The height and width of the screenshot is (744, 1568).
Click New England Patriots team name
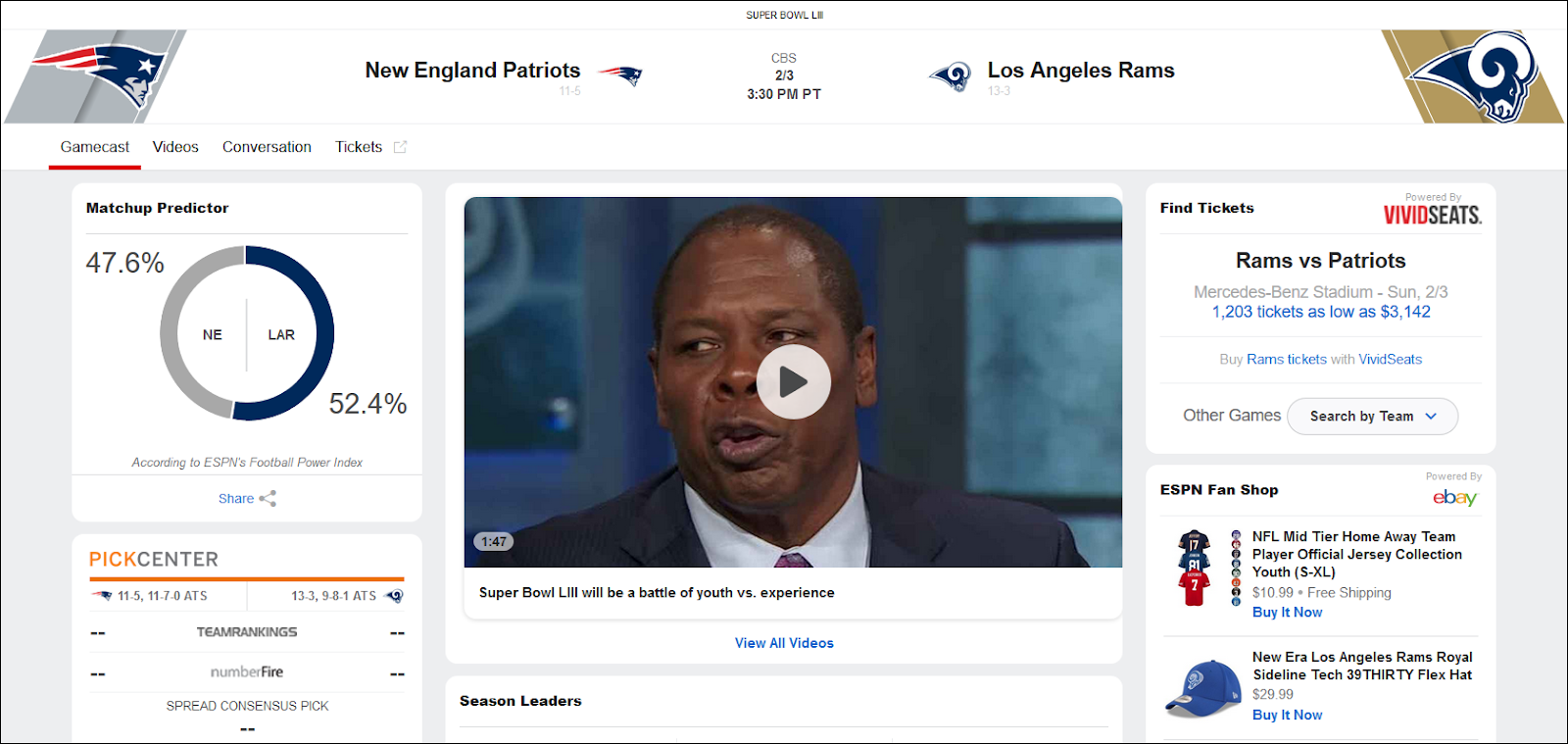tap(472, 71)
